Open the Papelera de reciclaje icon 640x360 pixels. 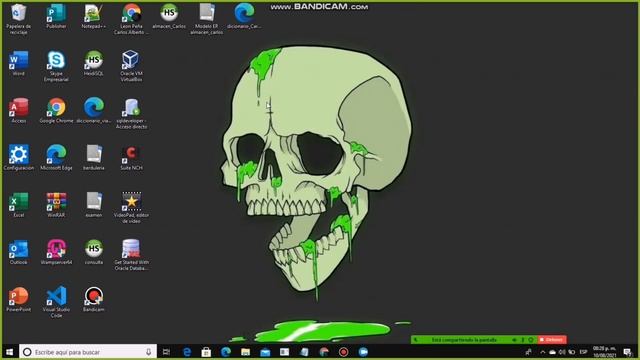click(x=18, y=19)
